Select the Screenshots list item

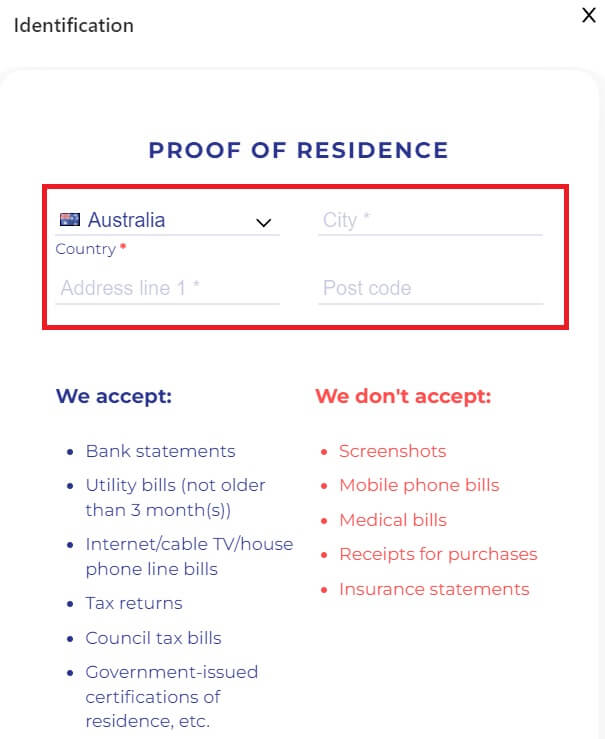(x=392, y=451)
